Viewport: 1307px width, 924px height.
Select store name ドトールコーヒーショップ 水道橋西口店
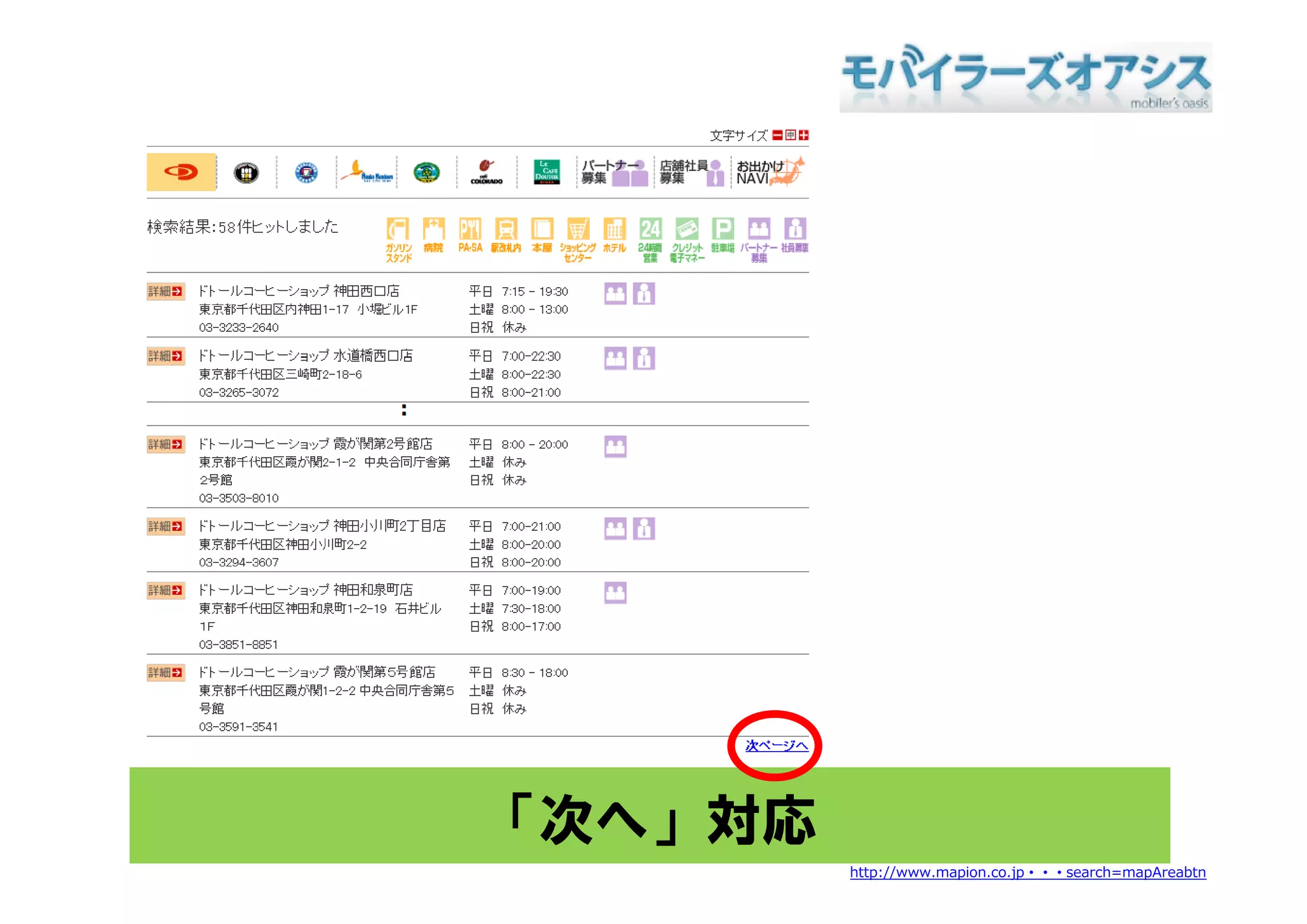coord(305,355)
